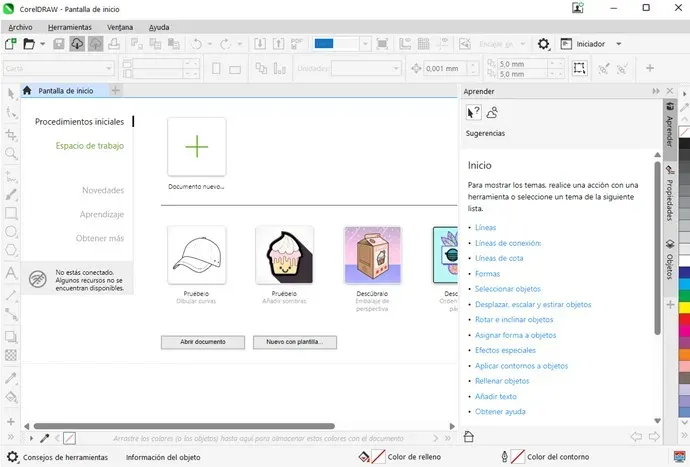Click the Wi-Fi offline status icon
This screenshot has width=690, height=467.
point(38,279)
